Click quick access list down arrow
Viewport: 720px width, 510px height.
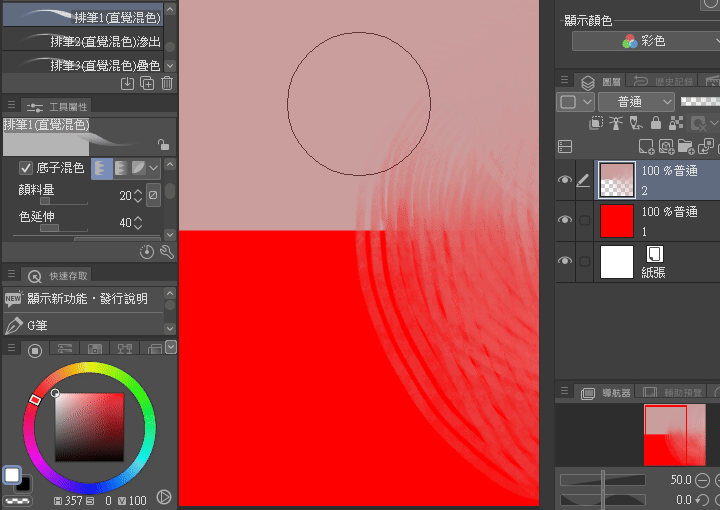click(170, 329)
